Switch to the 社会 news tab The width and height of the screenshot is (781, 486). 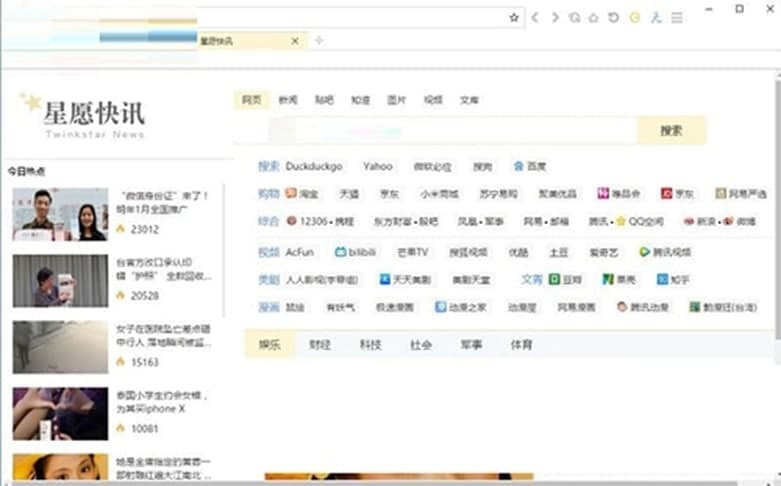[421, 345]
